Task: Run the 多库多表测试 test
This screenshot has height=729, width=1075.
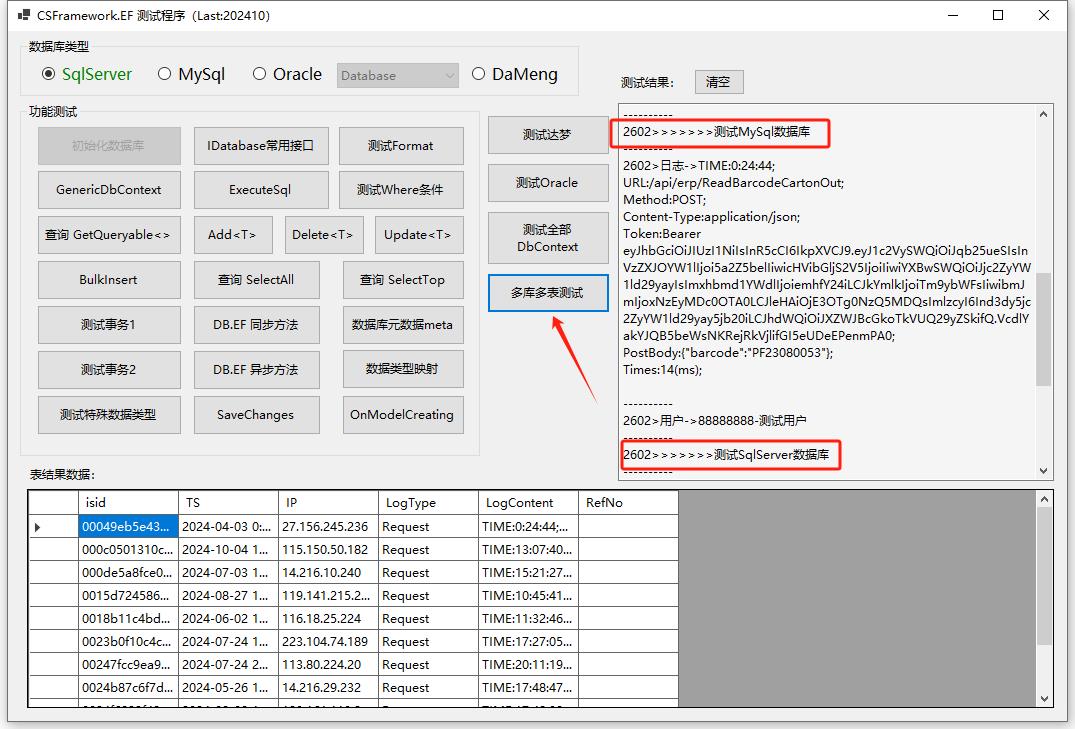Action: pos(547,293)
